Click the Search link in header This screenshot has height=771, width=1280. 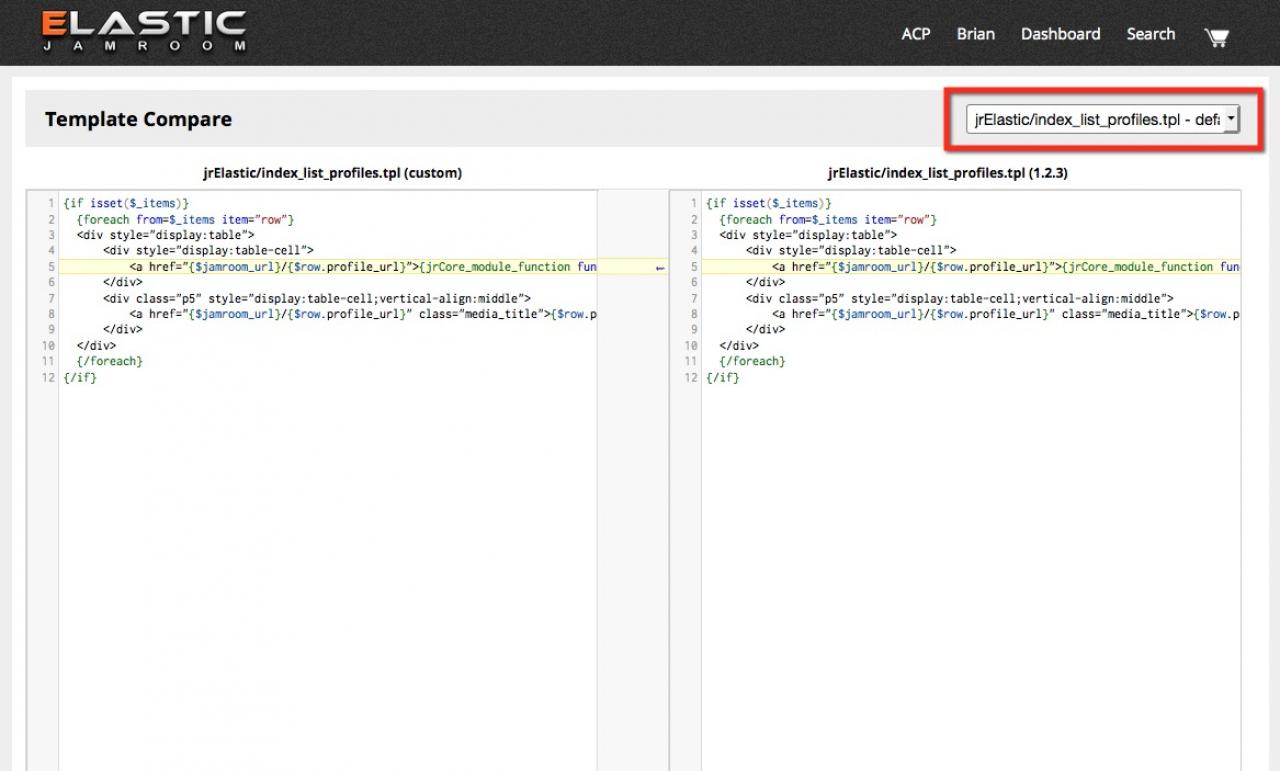coord(1150,34)
